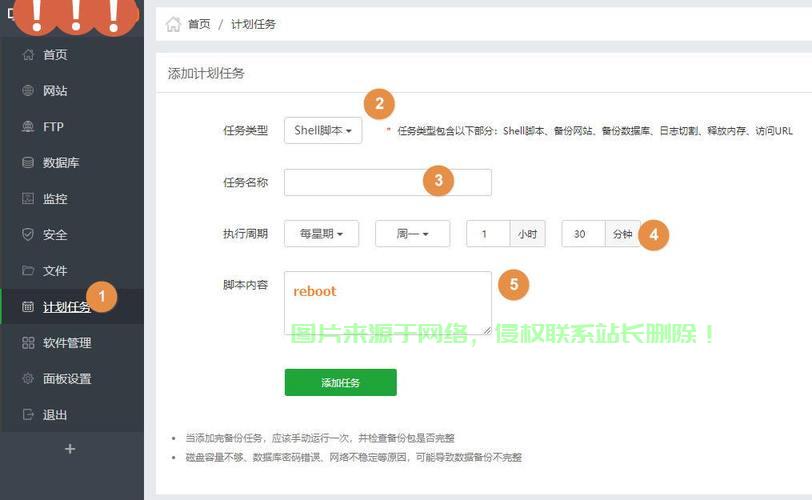812x500 pixels.
Task: Click the 分钟 unit label
Action: pyautogui.click(x=622, y=234)
